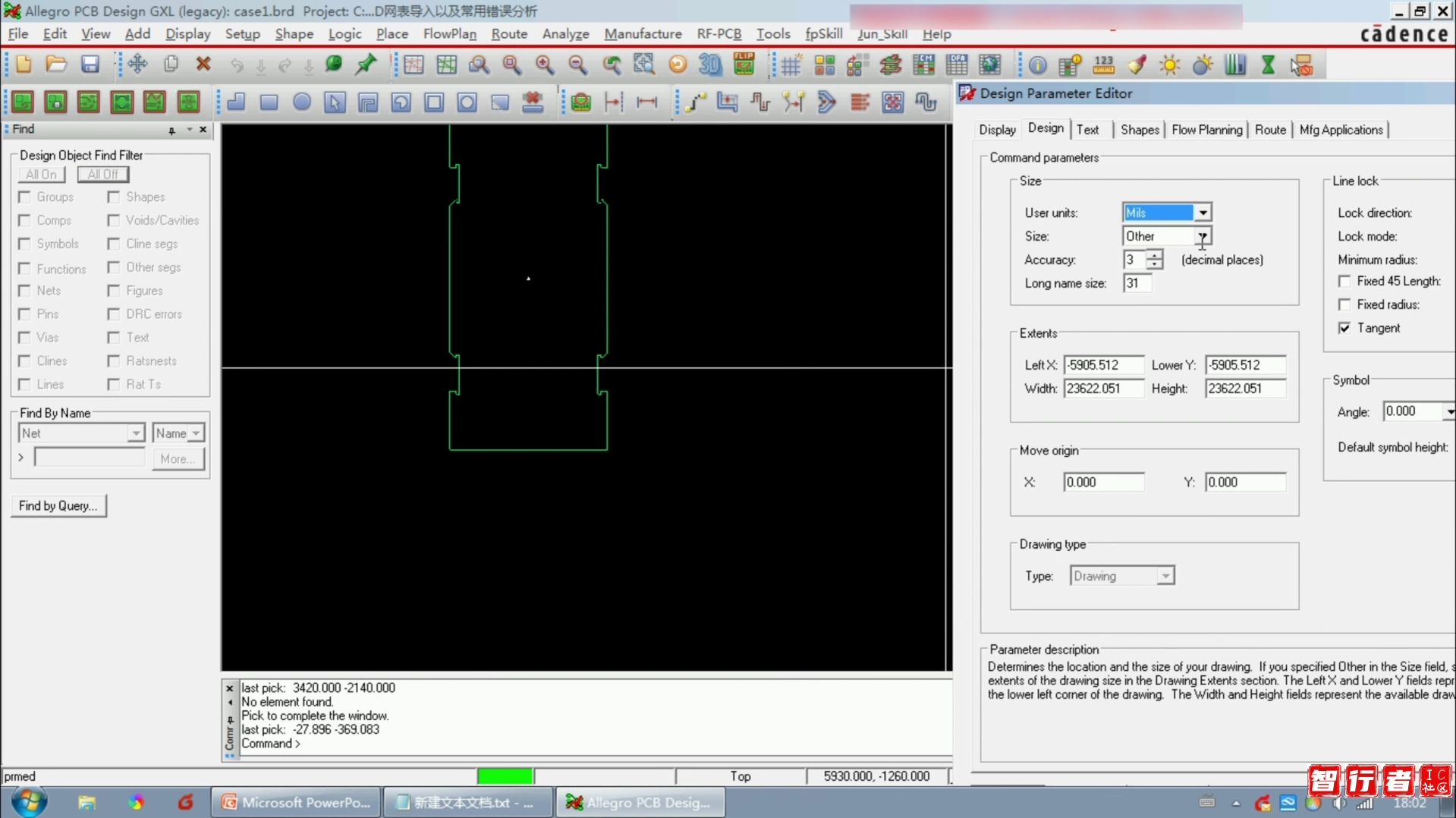Enable the Symbols checkbox
This screenshot has height=818, width=1456.
click(x=25, y=244)
